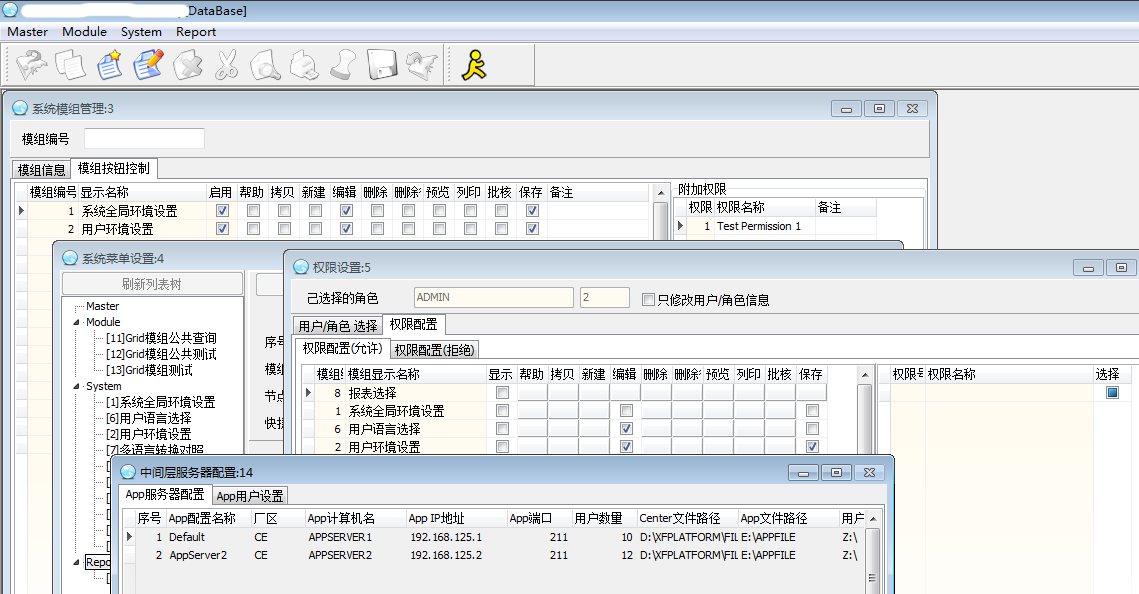Click the Help toolbar icon with question mark
Viewport: 1139px width, 594px height.
(x=31, y=65)
